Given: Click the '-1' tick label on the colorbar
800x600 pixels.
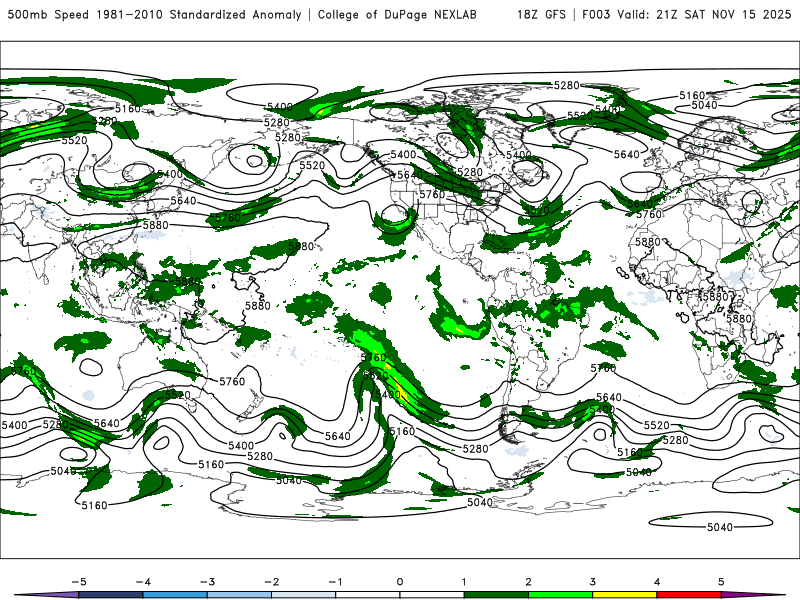Looking at the screenshot, I should click(335, 582).
